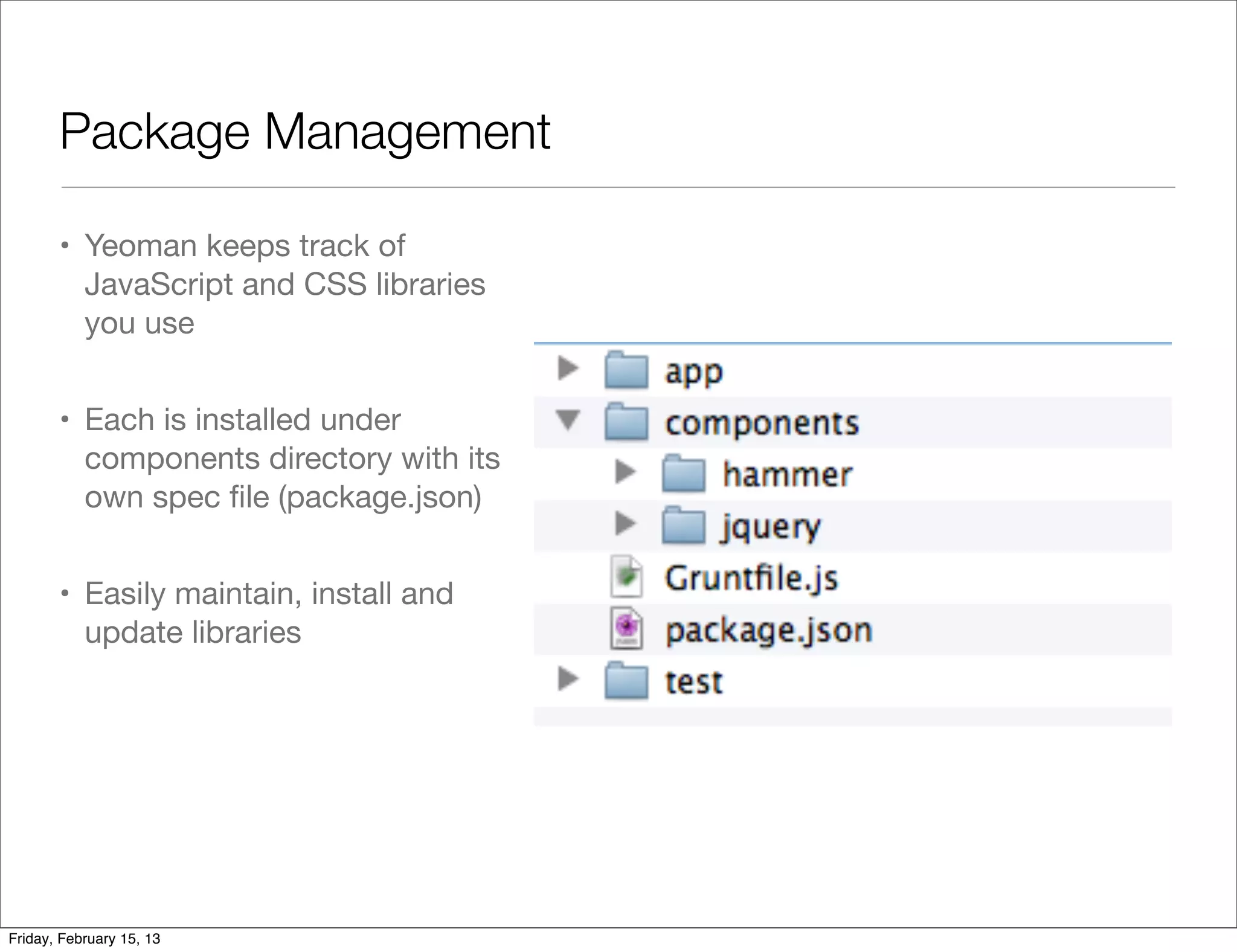
Task: Select the 'components' folder name
Action: click(x=762, y=423)
